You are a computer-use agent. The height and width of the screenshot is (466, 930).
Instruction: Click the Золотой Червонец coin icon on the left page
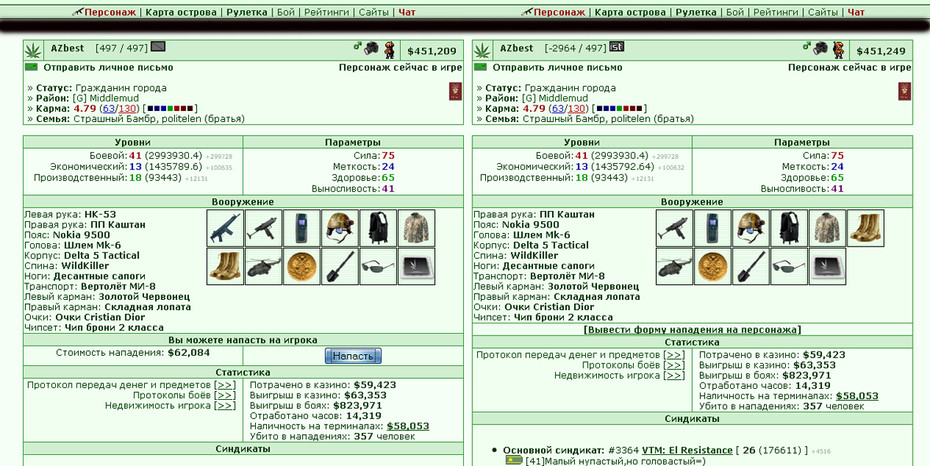click(301, 267)
